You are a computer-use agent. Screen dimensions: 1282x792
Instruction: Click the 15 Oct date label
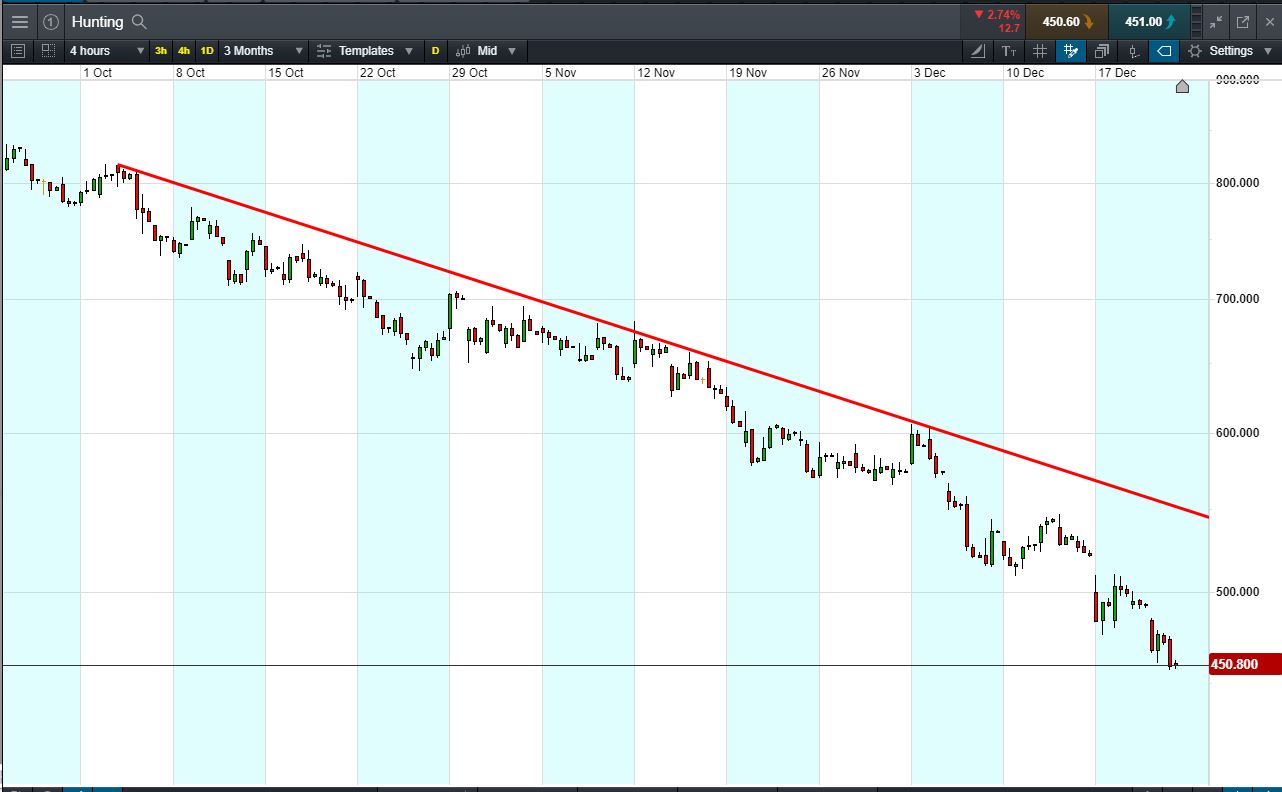tap(286, 73)
